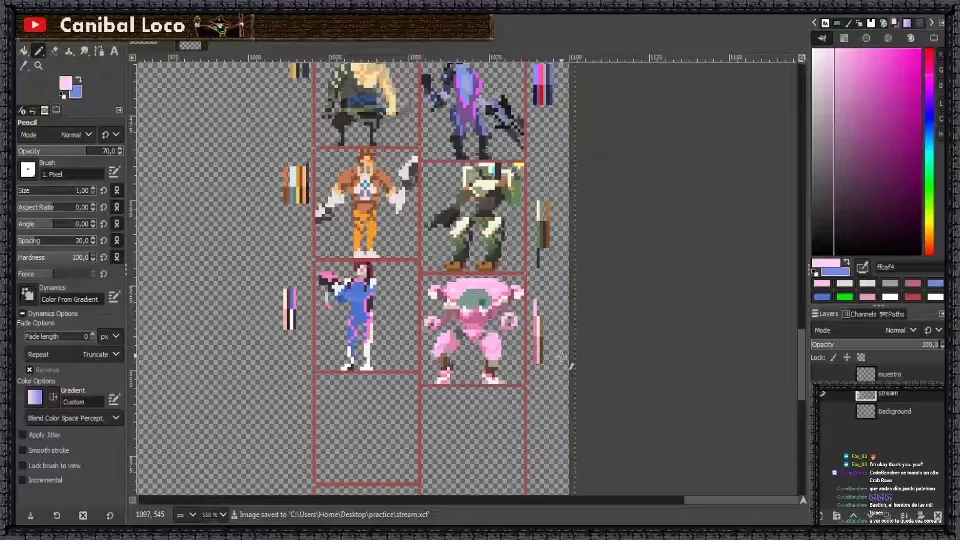Adjust the Pencil Opacity slider
Viewport: 960px width, 540px height.
point(70,151)
